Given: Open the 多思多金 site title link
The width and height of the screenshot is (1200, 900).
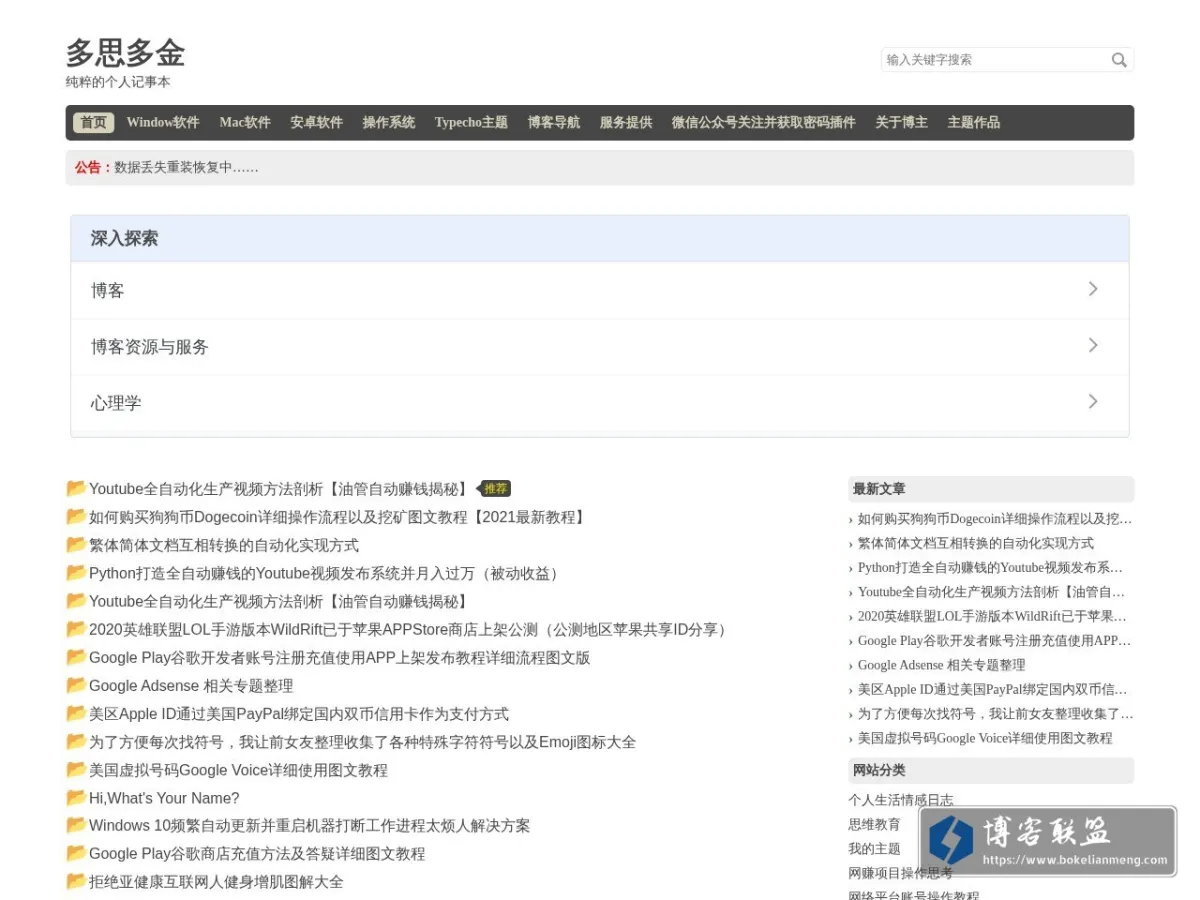Looking at the screenshot, I should tap(125, 53).
